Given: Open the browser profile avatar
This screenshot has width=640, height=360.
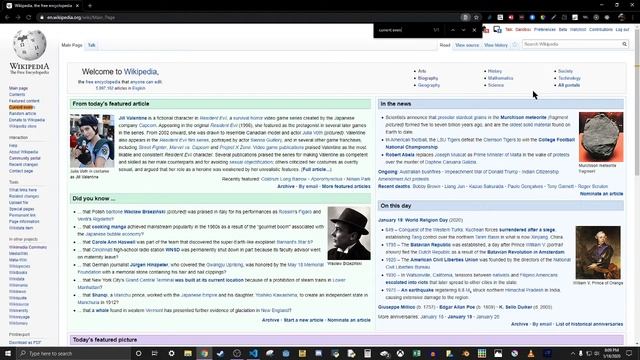Looking at the screenshot, I should pos(622,17).
